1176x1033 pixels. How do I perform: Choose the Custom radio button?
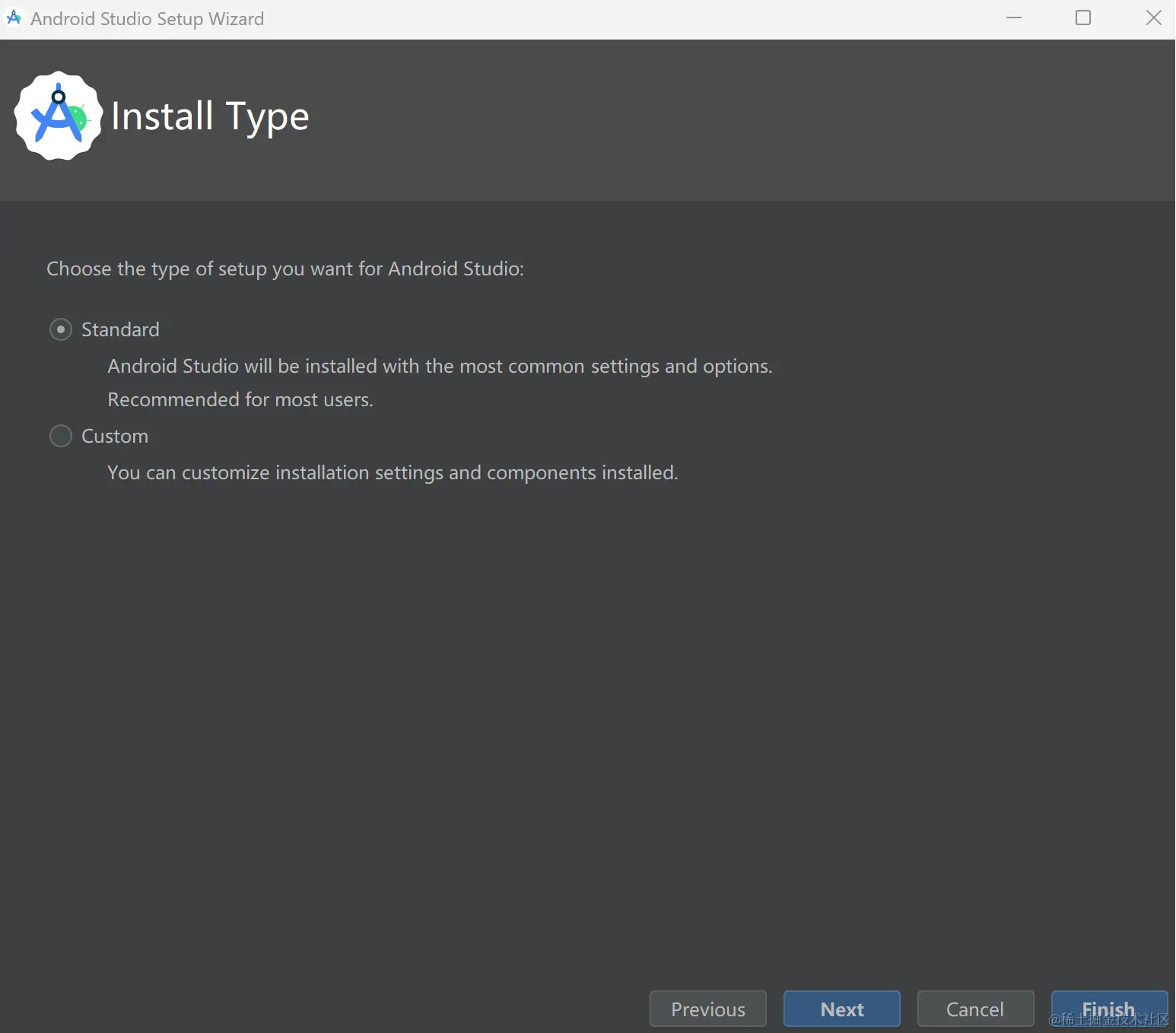61,436
